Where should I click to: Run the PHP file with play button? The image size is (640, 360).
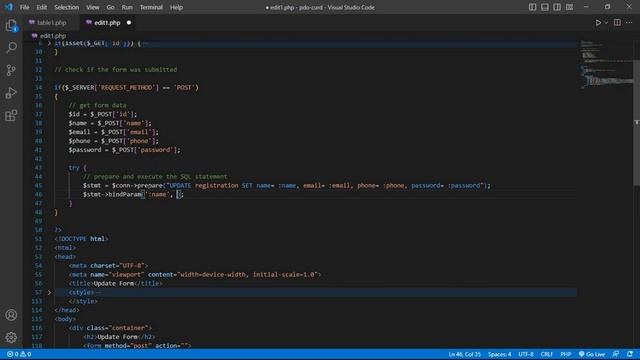(x=598, y=23)
